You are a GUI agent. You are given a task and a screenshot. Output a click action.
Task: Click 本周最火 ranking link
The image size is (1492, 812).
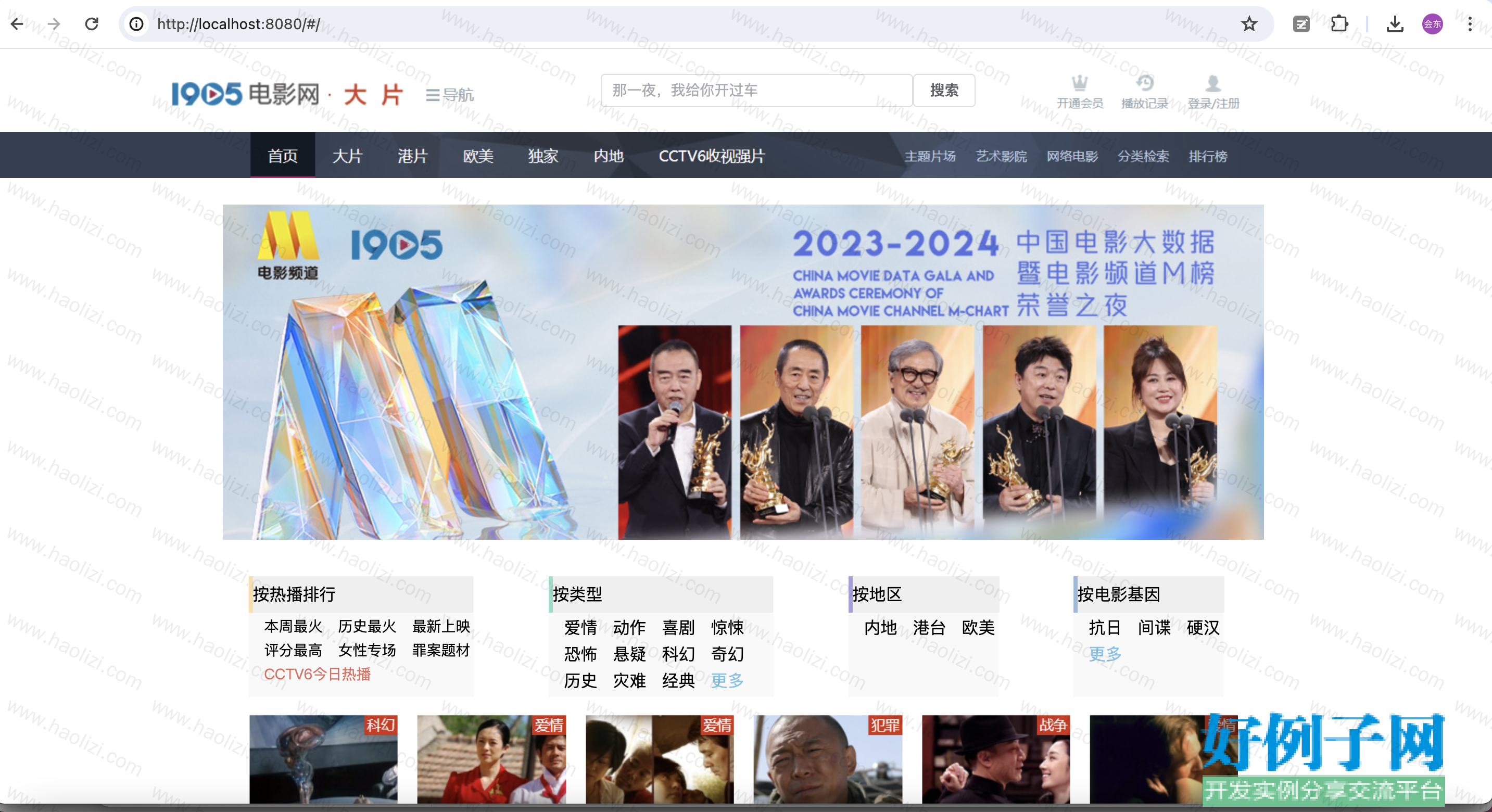click(293, 626)
